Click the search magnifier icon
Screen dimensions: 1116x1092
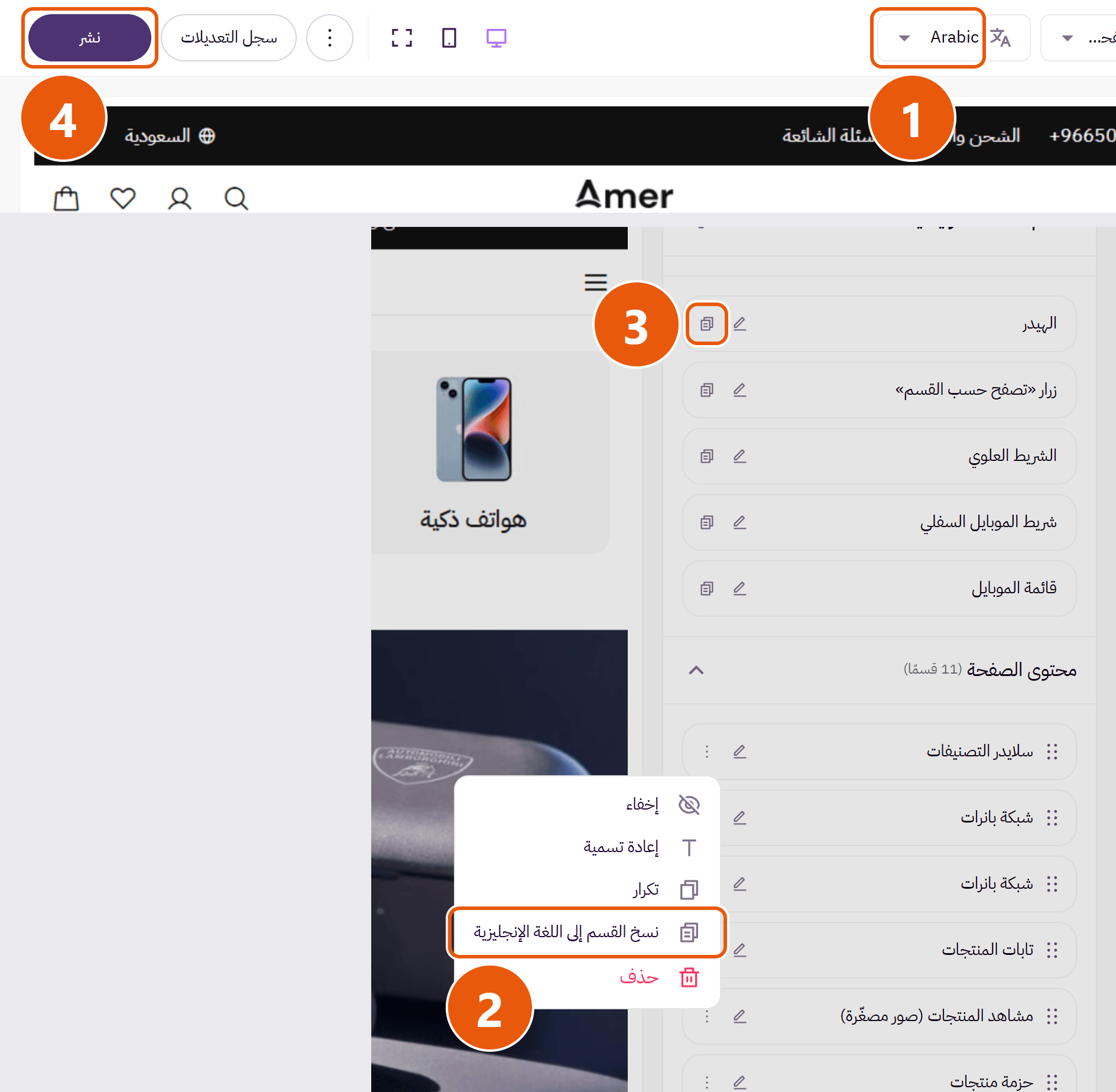coord(236,199)
